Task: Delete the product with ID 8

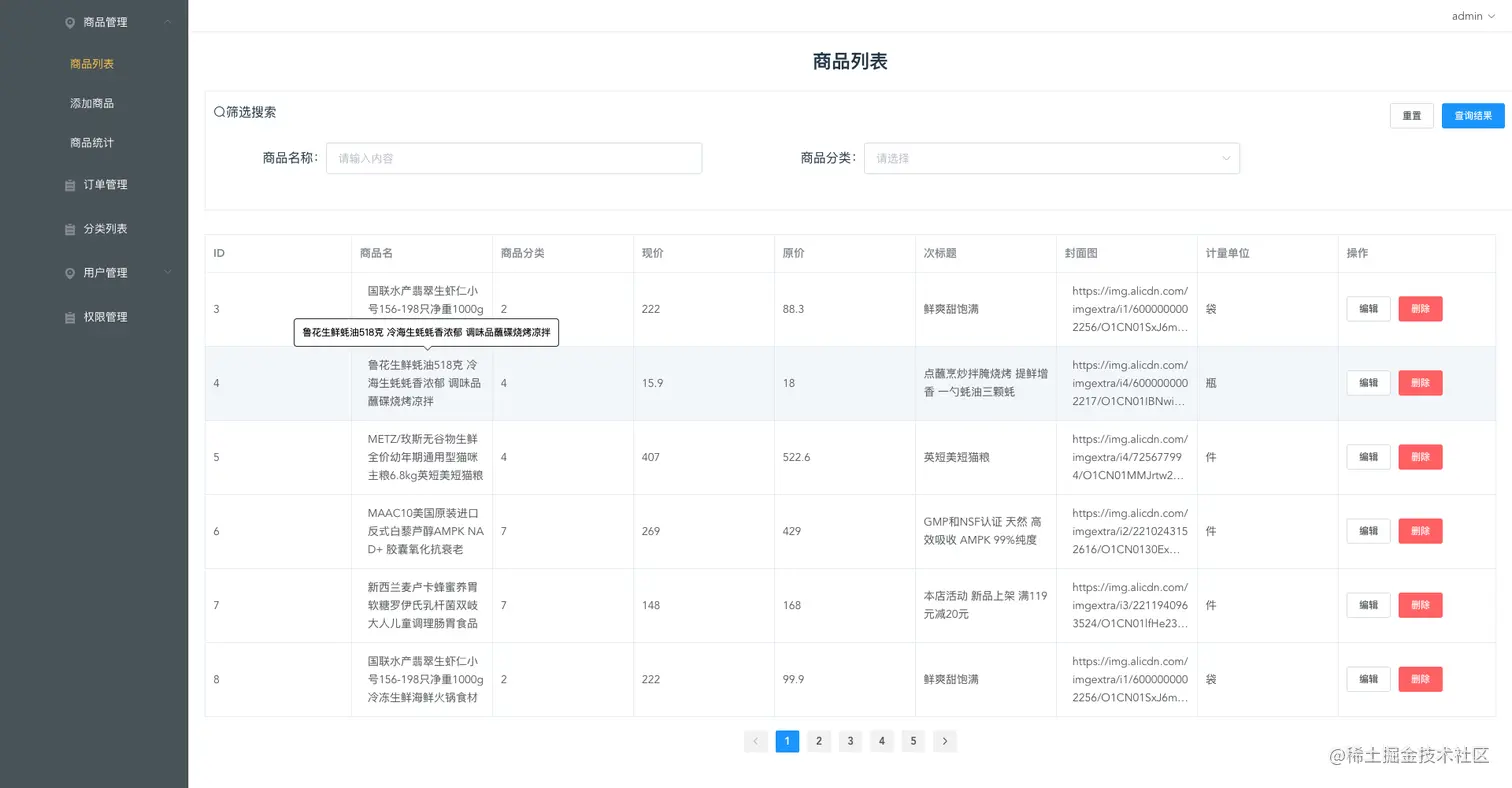Action: [1420, 679]
